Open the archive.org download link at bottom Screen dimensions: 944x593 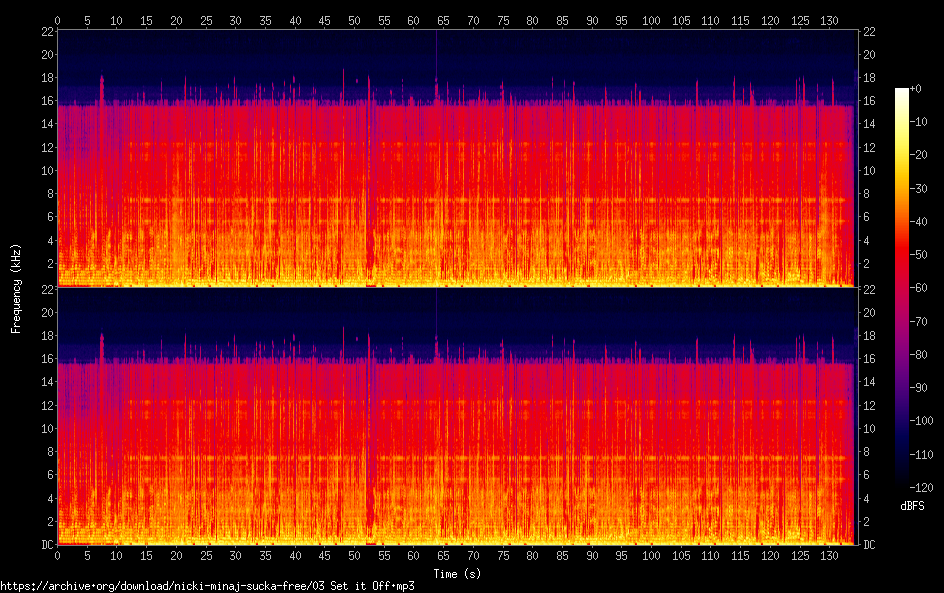pos(207,586)
